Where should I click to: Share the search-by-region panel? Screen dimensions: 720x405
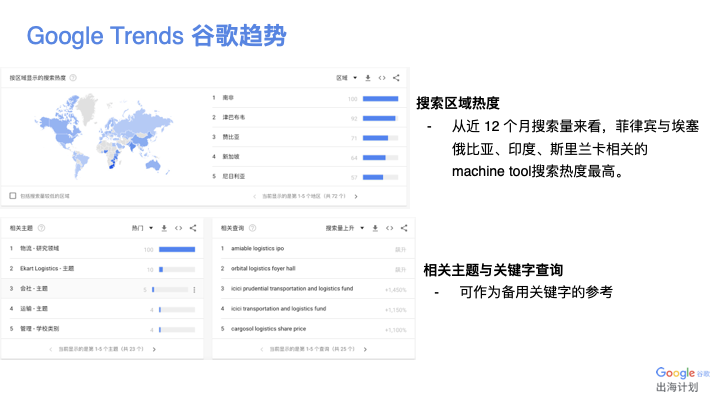click(x=396, y=78)
